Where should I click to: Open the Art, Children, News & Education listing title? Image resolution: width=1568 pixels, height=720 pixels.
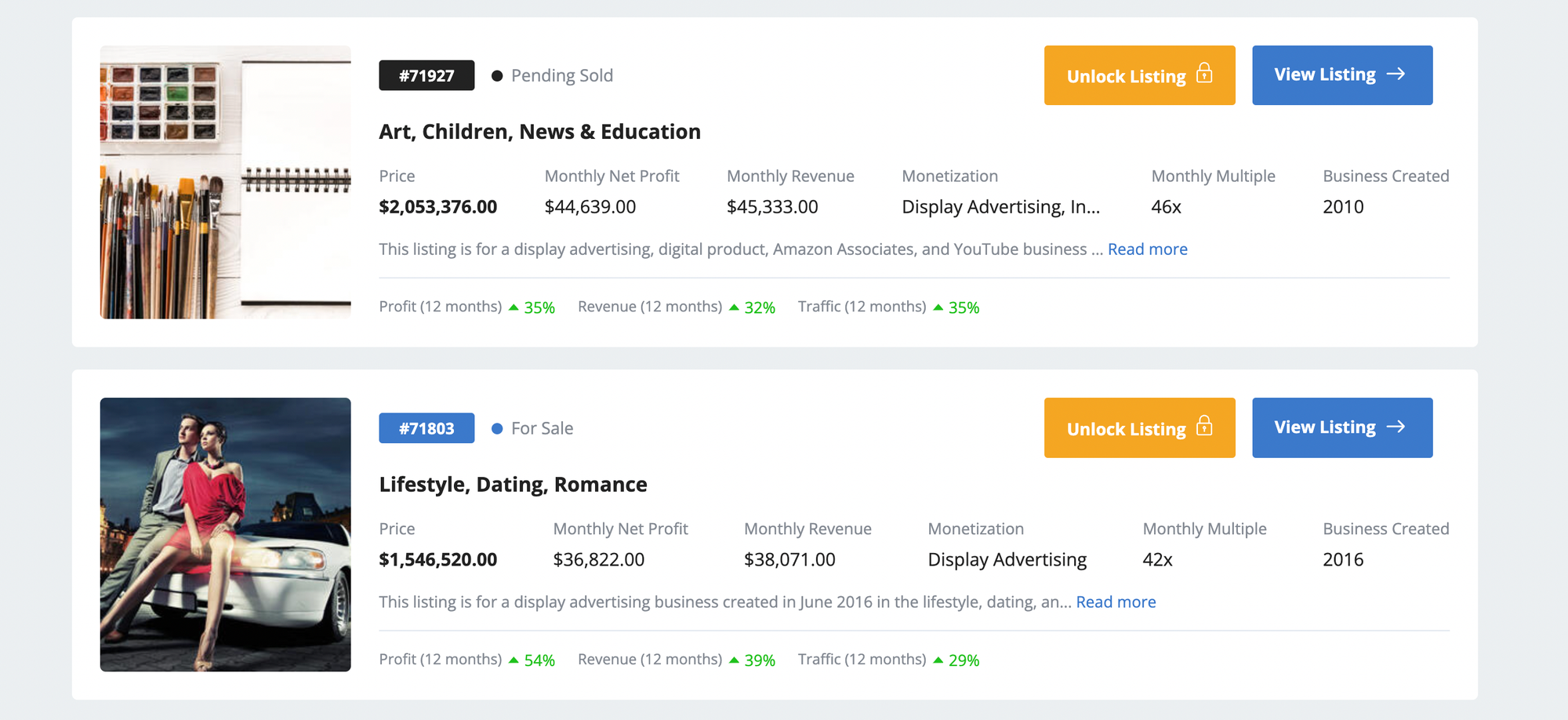(x=539, y=131)
